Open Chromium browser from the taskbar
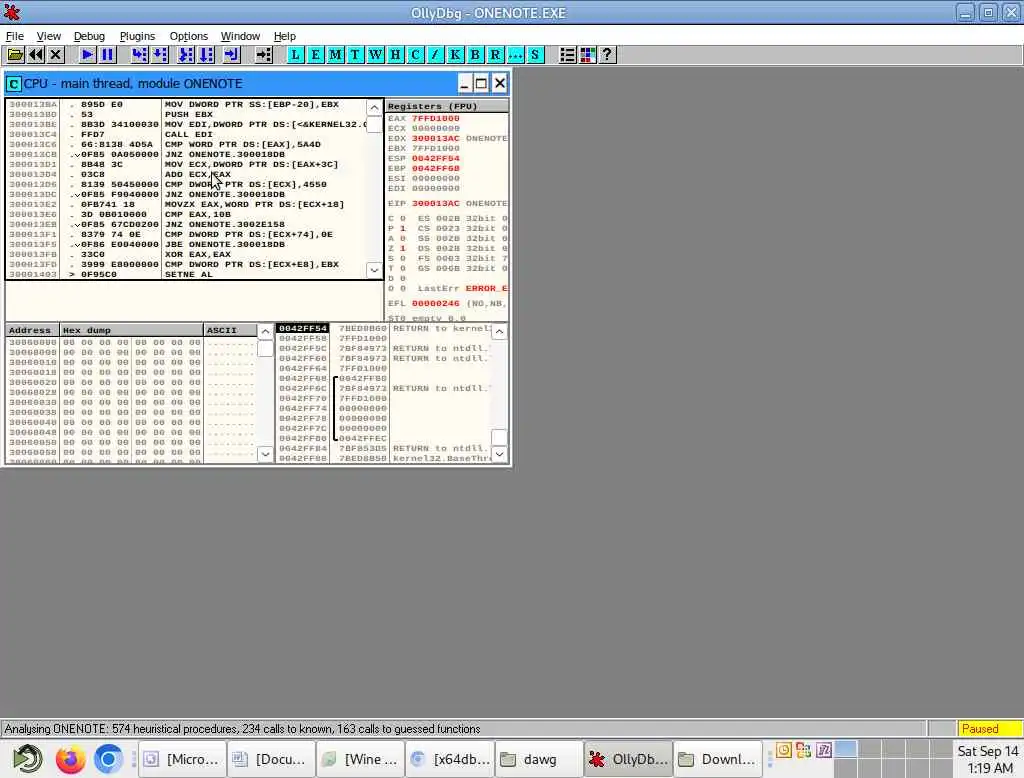Viewport: 1024px width, 778px height. click(x=108, y=759)
